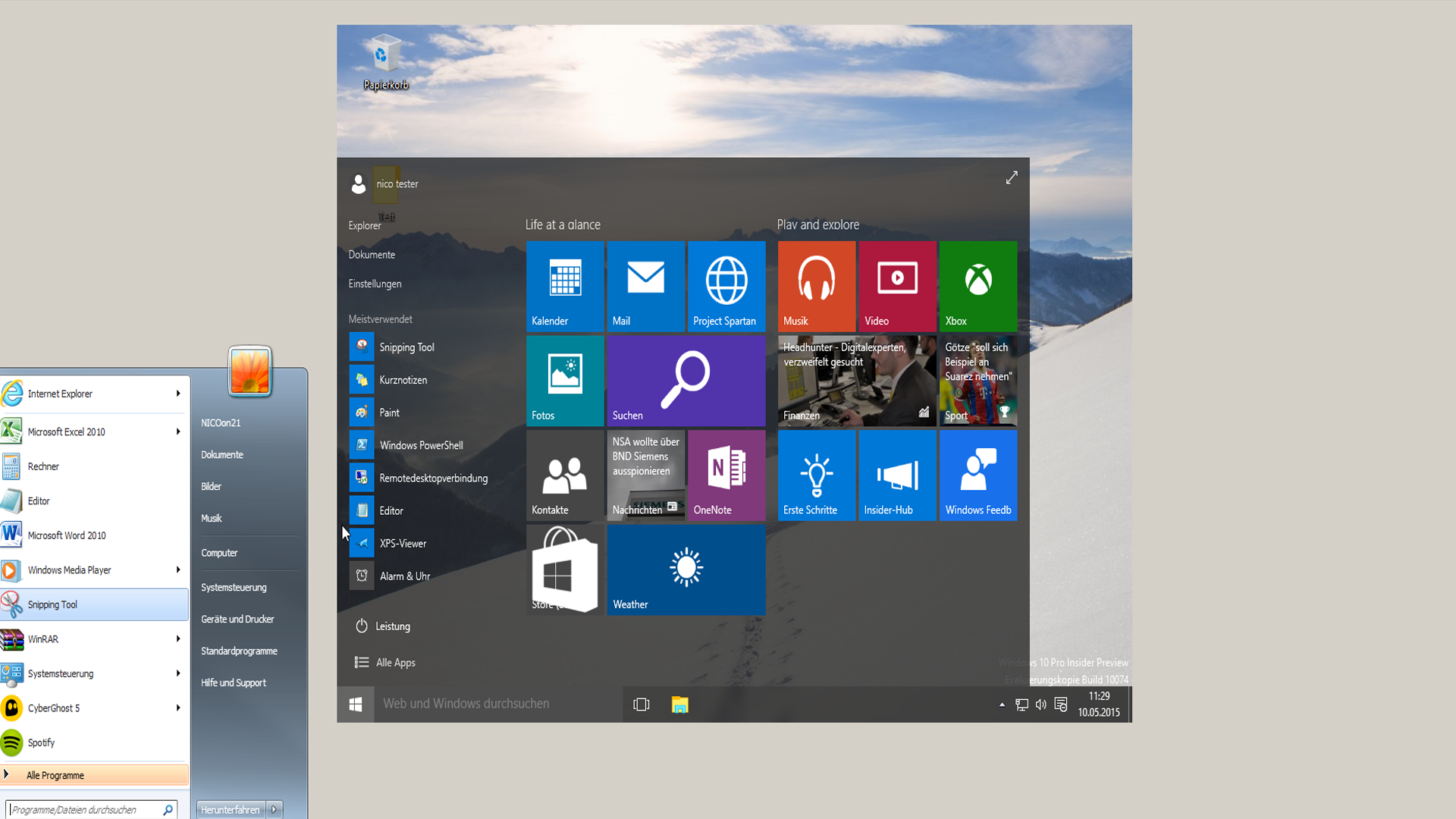Click the Programme/Dateien durchsuchen search field
The image size is (1456, 819).
click(x=91, y=809)
